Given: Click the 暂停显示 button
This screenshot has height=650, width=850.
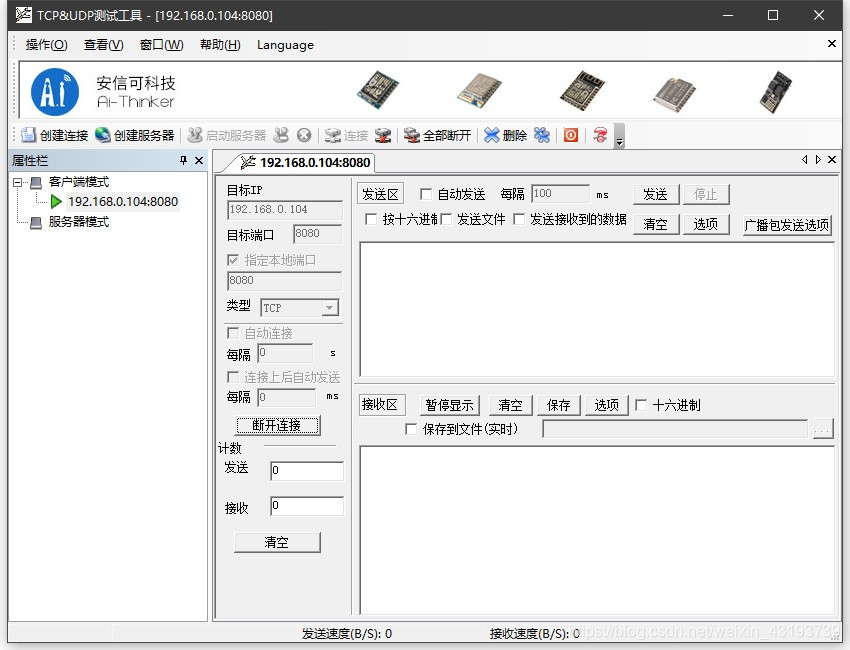Looking at the screenshot, I should tap(449, 405).
